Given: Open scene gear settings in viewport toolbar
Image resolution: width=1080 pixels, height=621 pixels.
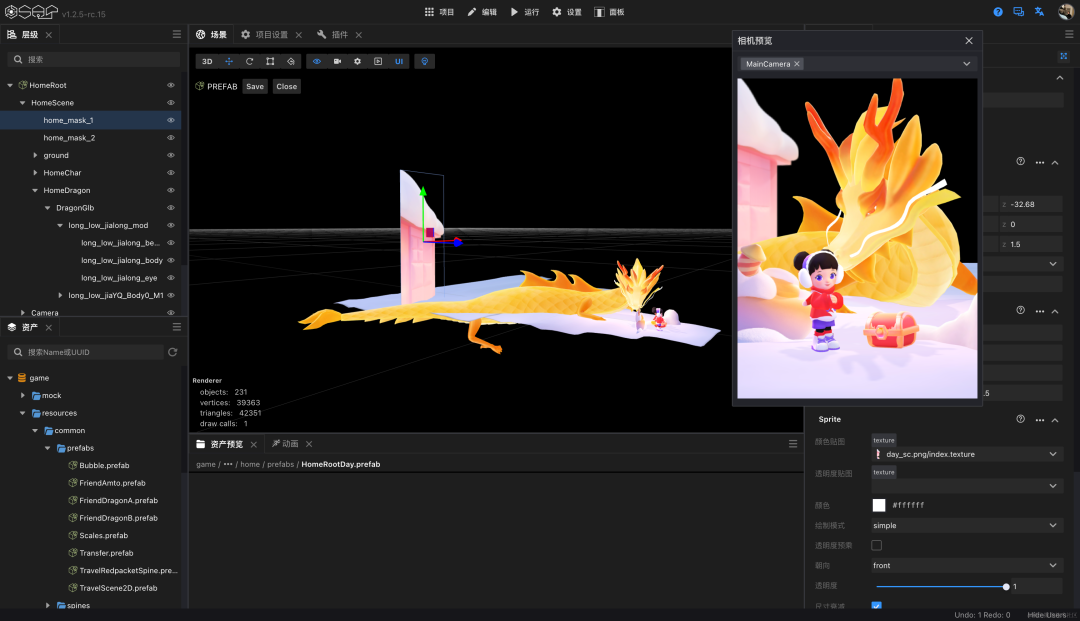Looking at the screenshot, I should pos(357,61).
